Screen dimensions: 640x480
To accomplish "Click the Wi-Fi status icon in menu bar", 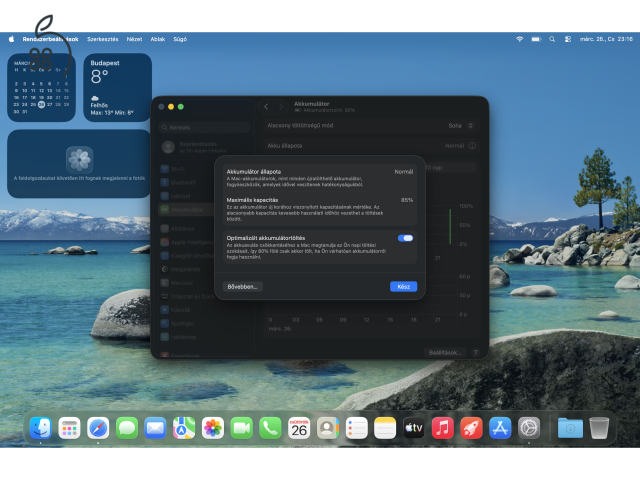I will click(520, 39).
